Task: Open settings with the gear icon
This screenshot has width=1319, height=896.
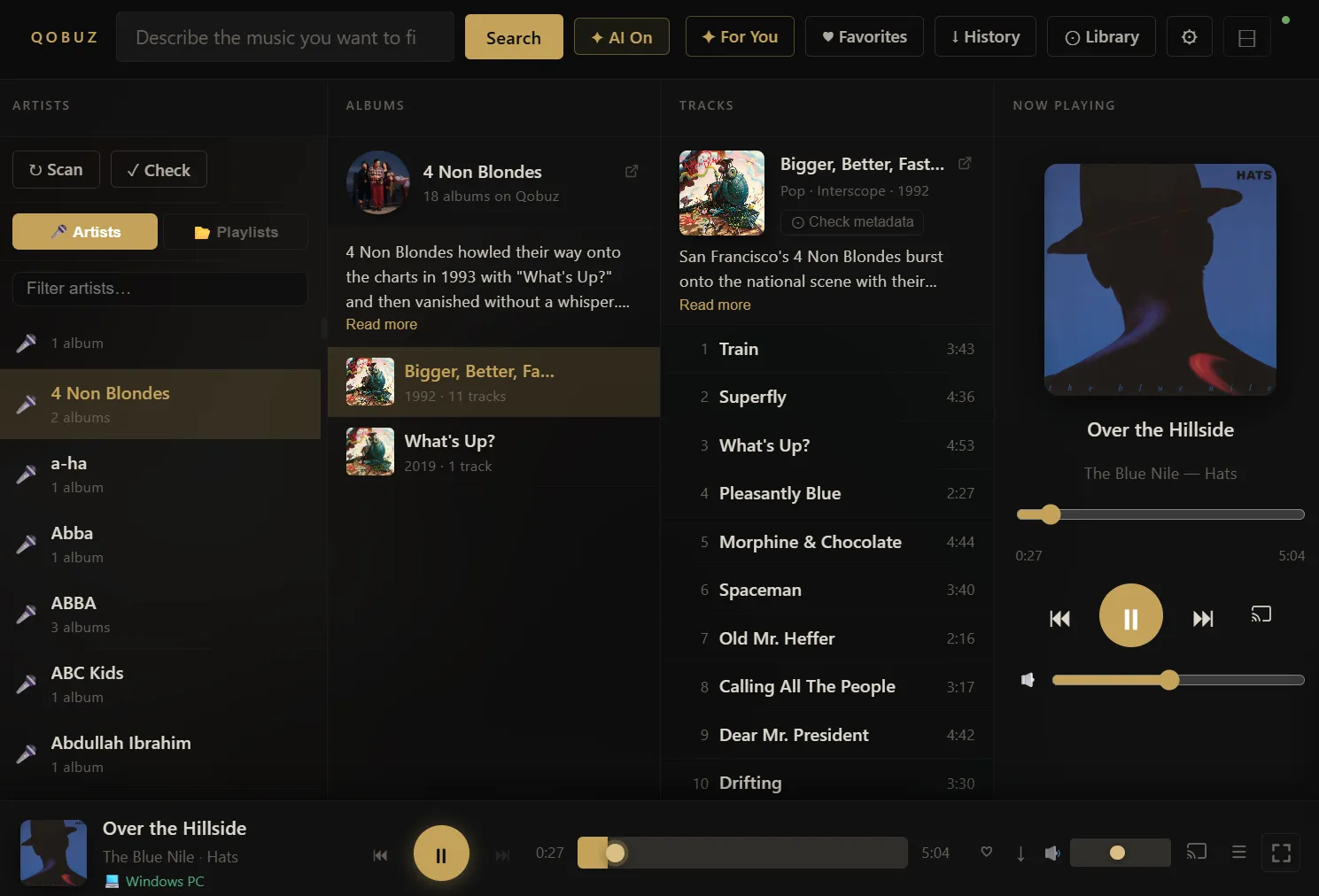Action: (x=1189, y=36)
